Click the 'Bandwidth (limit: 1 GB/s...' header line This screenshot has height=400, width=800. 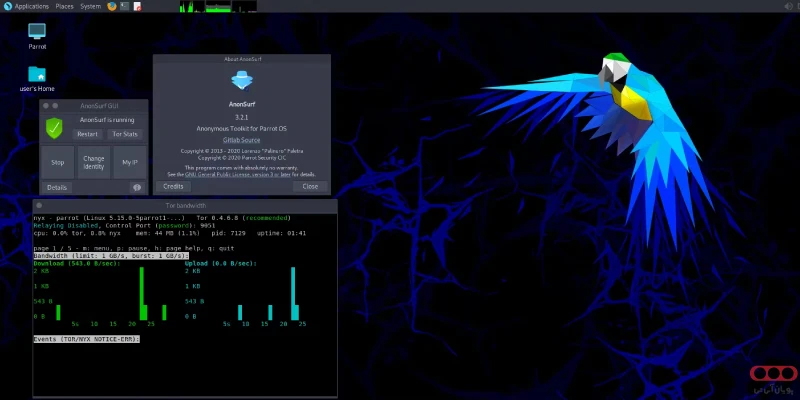click(111, 256)
